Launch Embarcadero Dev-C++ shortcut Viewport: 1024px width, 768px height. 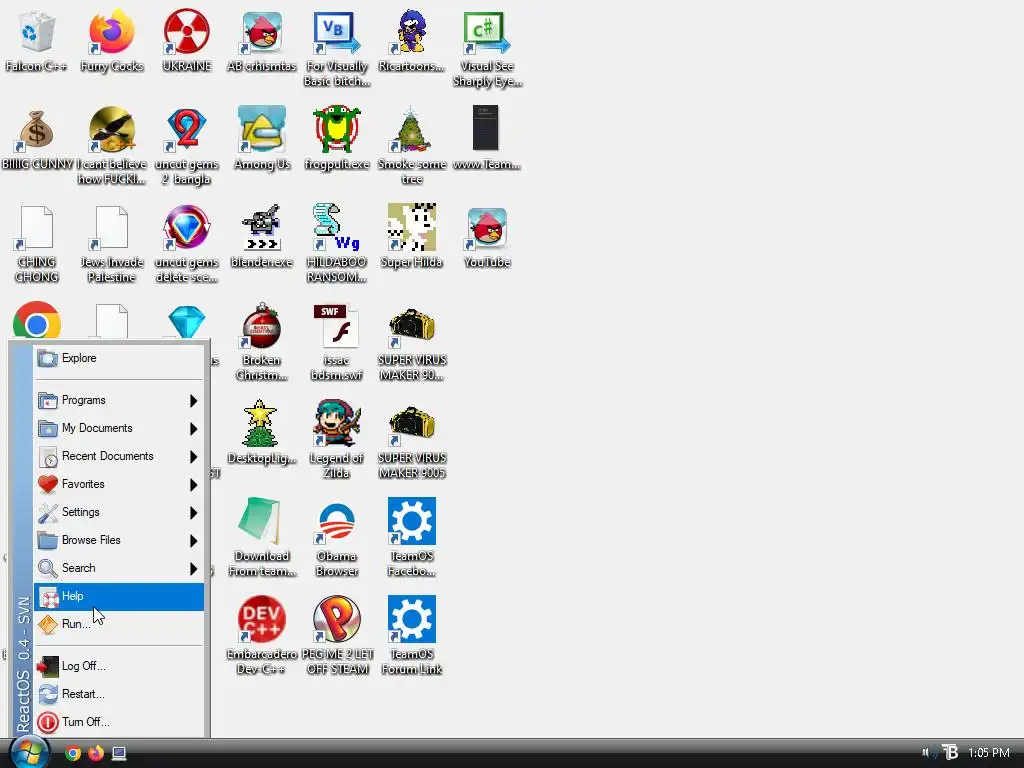[x=262, y=619]
